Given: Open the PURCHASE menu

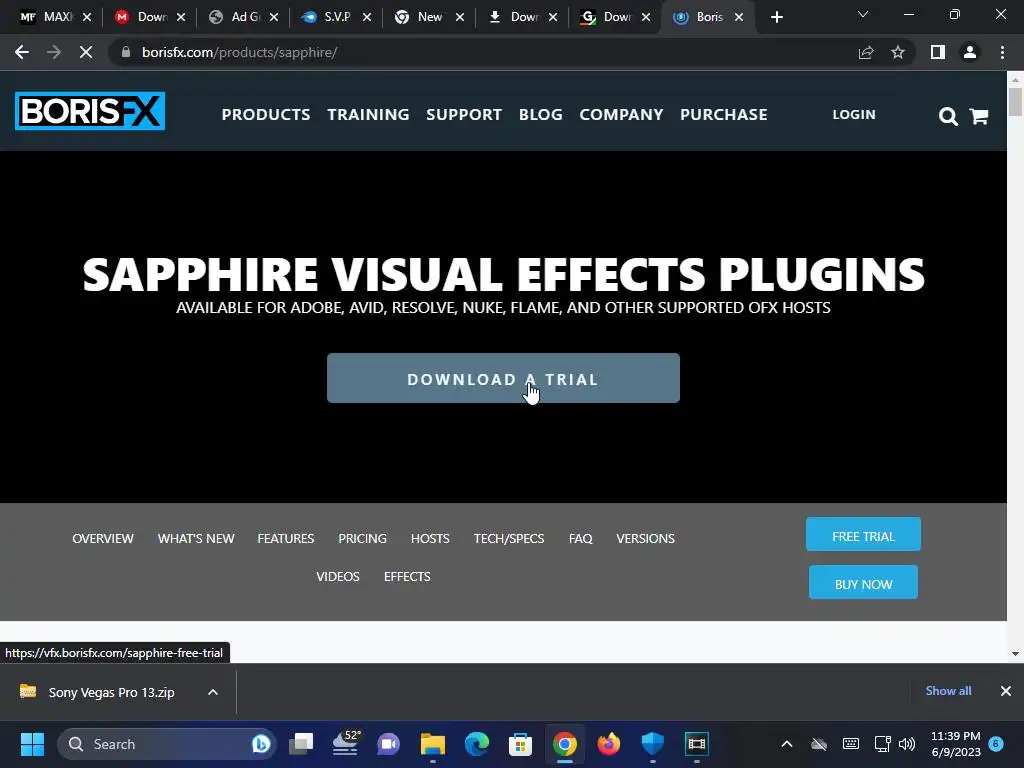Looking at the screenshot, I should [724, 114].
